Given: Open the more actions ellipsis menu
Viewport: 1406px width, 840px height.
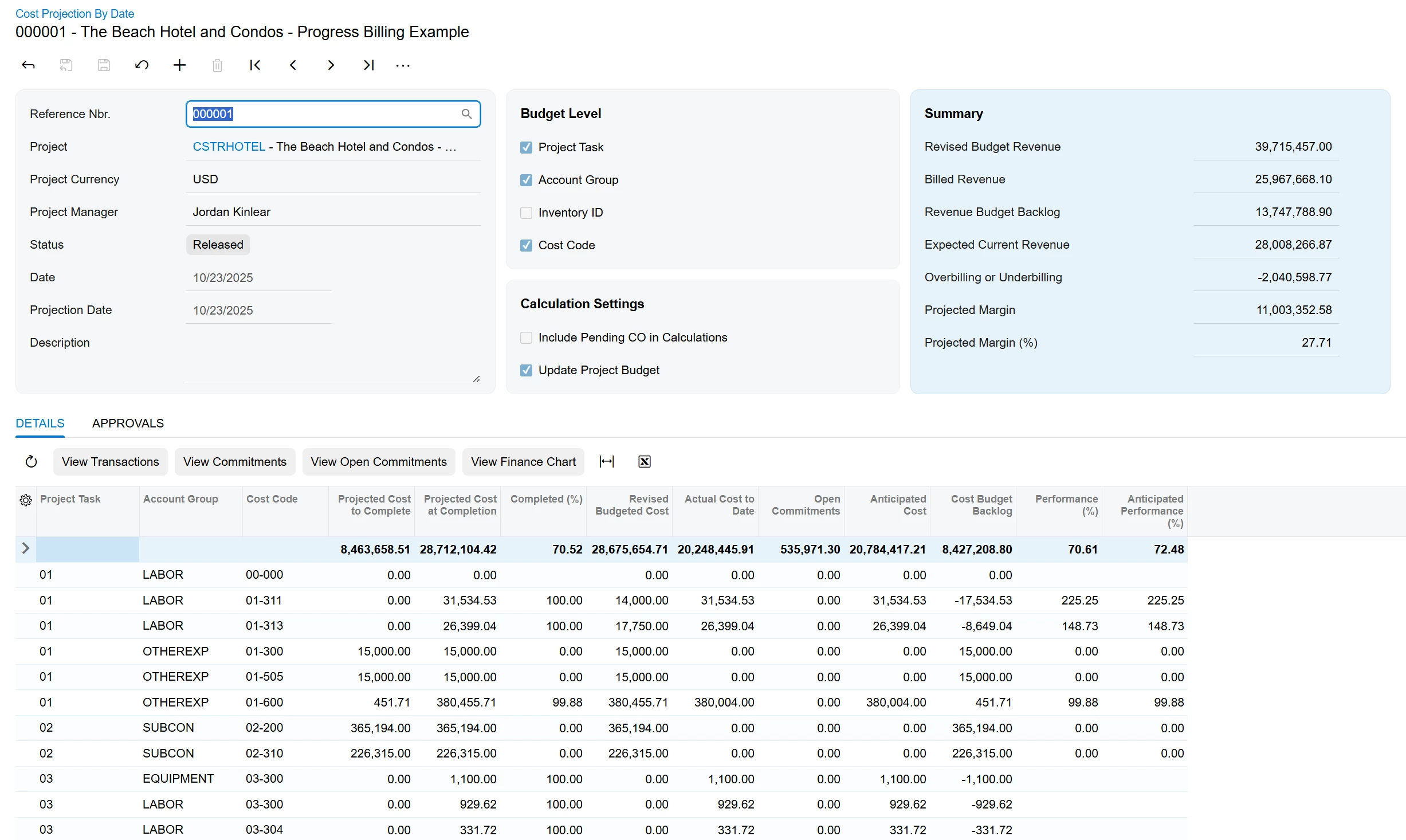Looking at the screenshot, I should (403, 66).
